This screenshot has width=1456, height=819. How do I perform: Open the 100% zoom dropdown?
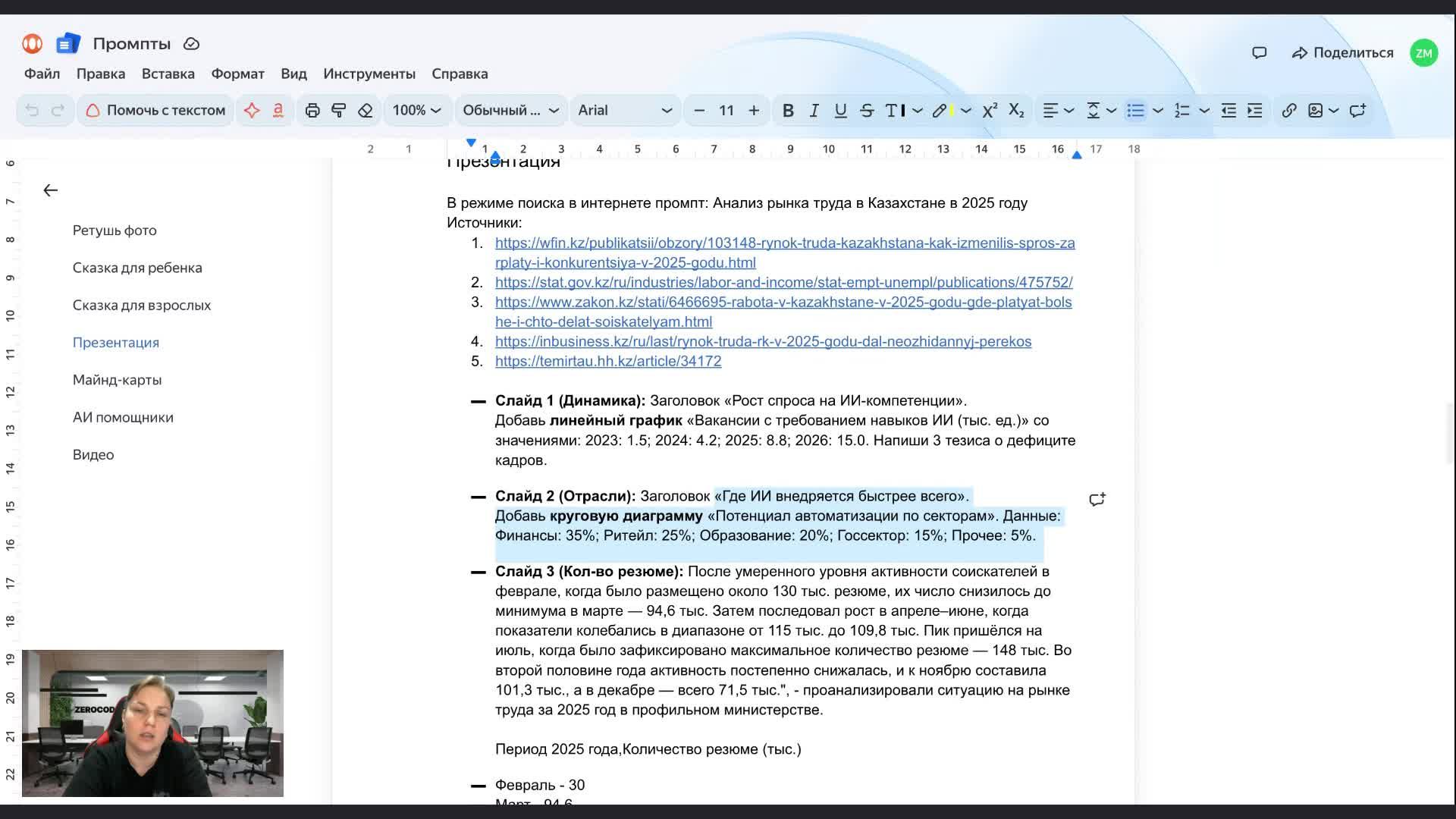(x=416, y=111)
